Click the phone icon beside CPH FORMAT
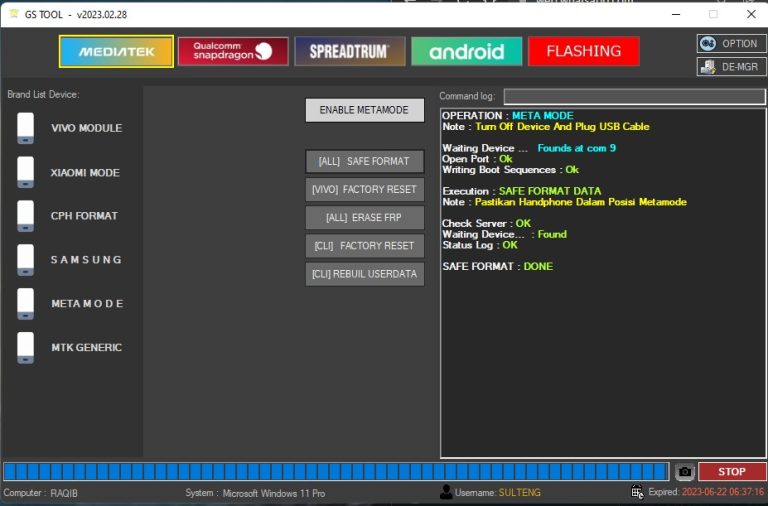 click(x=25, y=216)
